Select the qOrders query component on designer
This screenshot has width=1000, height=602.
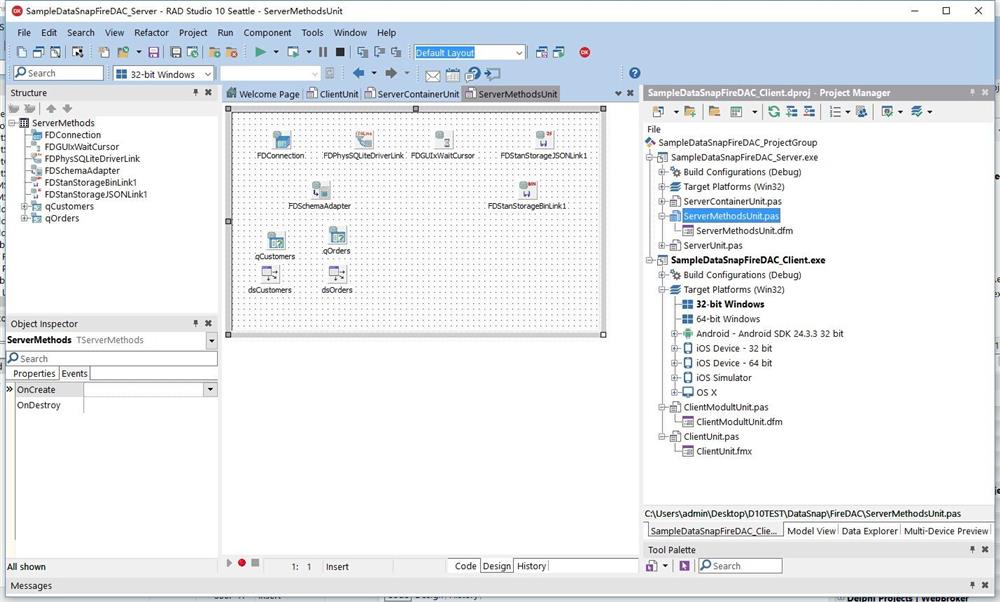click(337, 235)
